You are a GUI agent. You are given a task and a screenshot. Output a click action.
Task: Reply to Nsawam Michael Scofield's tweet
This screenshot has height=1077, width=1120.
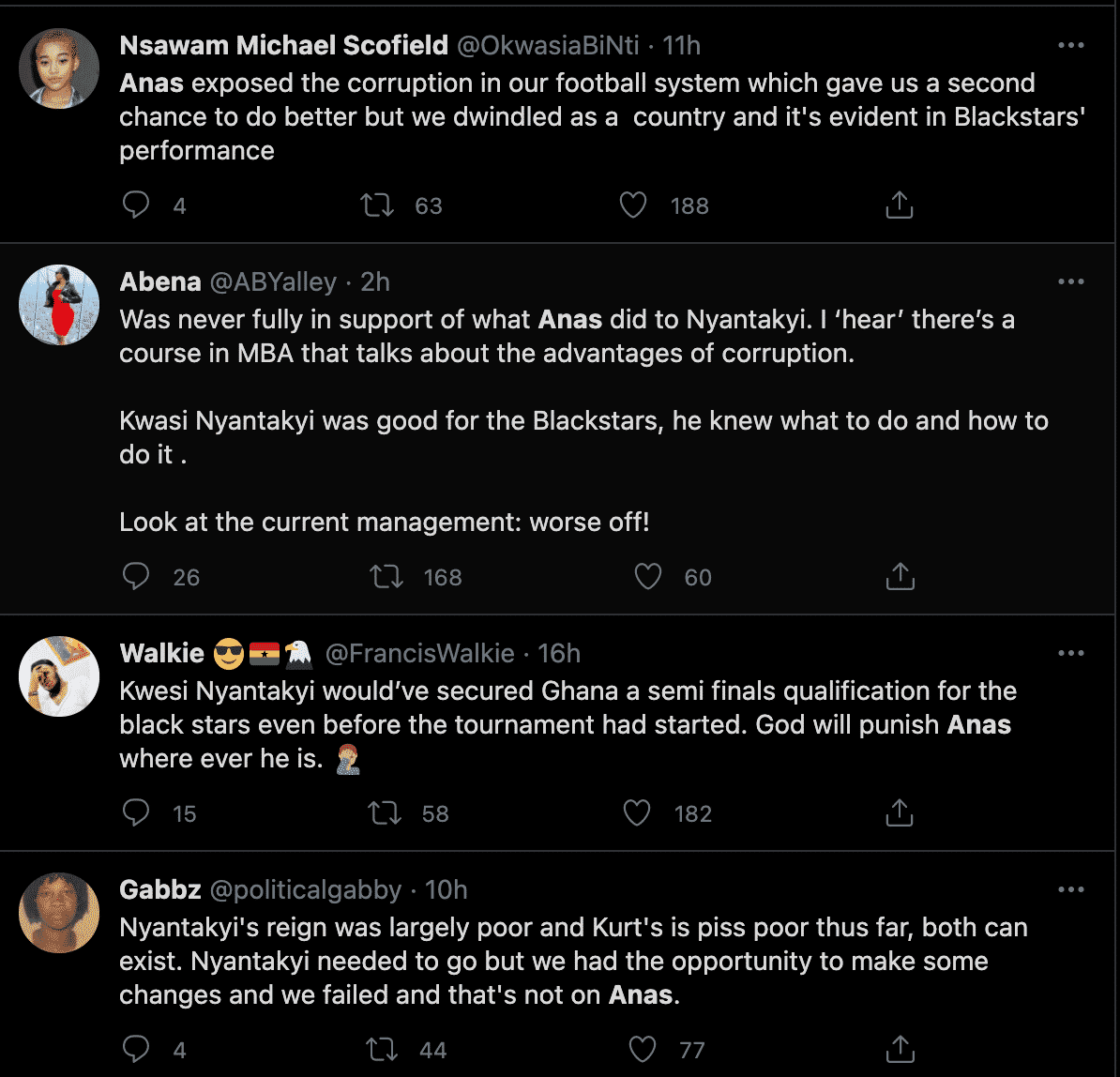tap(137, 205)
